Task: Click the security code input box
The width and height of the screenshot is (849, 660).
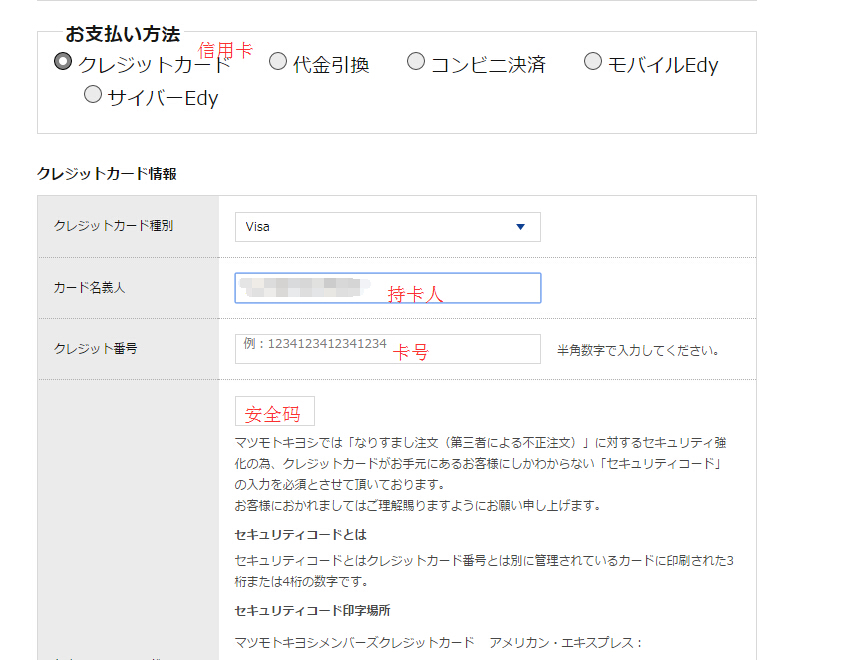Action: point(275,411)
